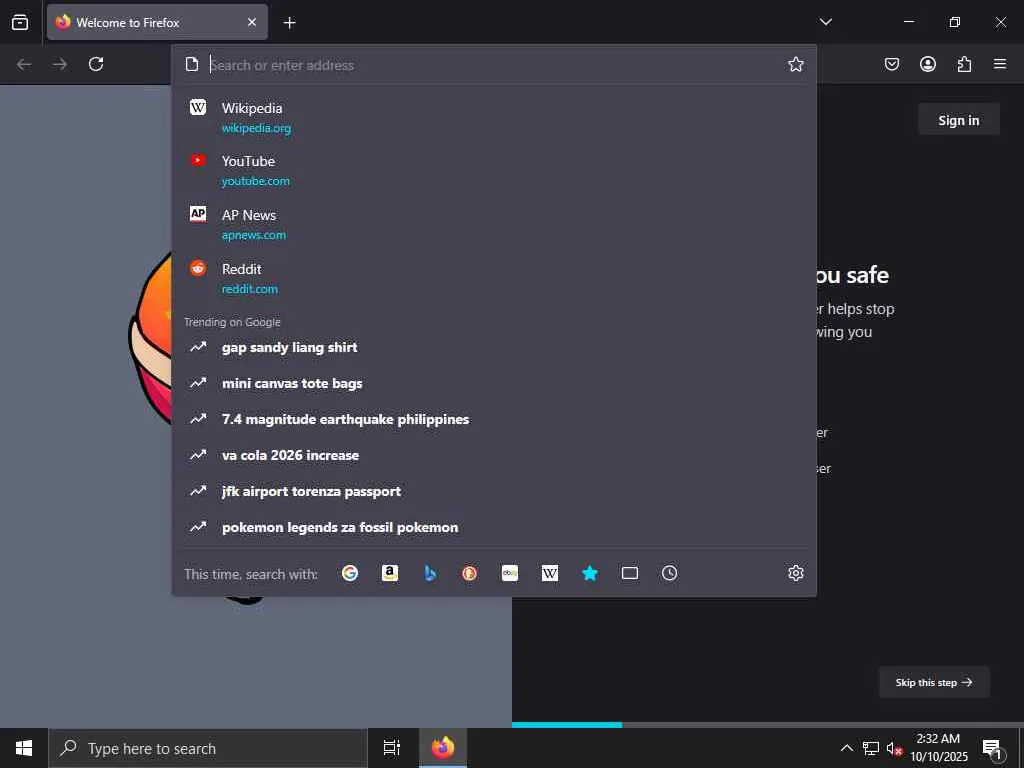Image resolution: width=1024 pixels, height=768 pixels.
Task: Open the muted volume tray icon
Action: pyautogui.click(x=894, y=748)
